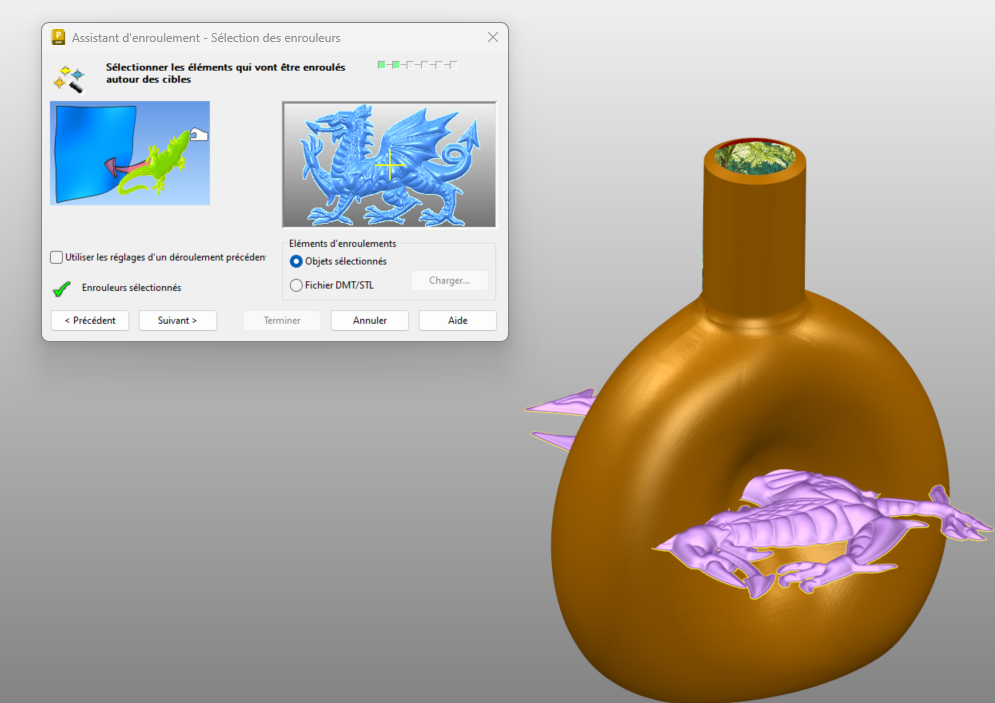Open help via the Aide button

458,320
